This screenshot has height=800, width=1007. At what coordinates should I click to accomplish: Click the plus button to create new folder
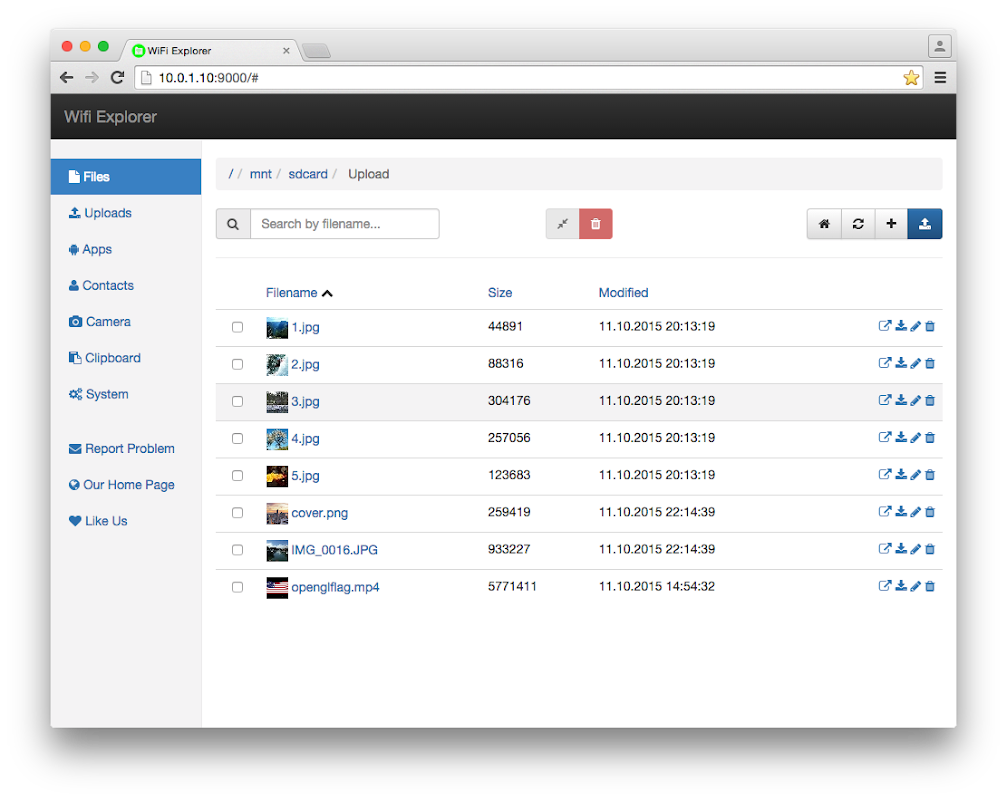tap(891, 224)
